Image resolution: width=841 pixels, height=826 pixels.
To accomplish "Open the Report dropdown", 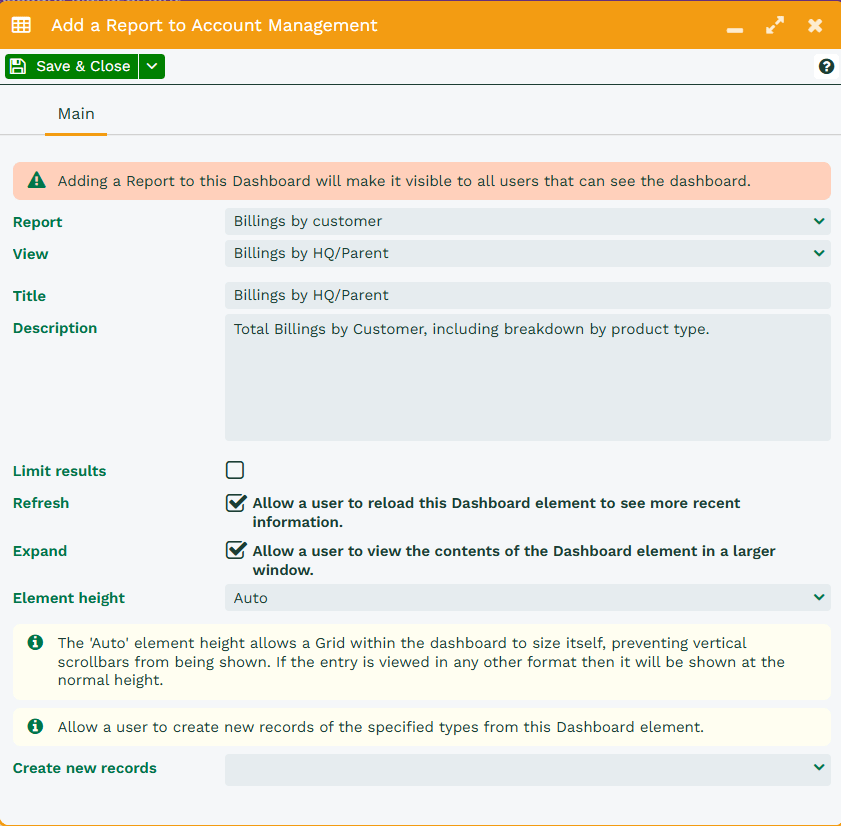I will 527,221.
